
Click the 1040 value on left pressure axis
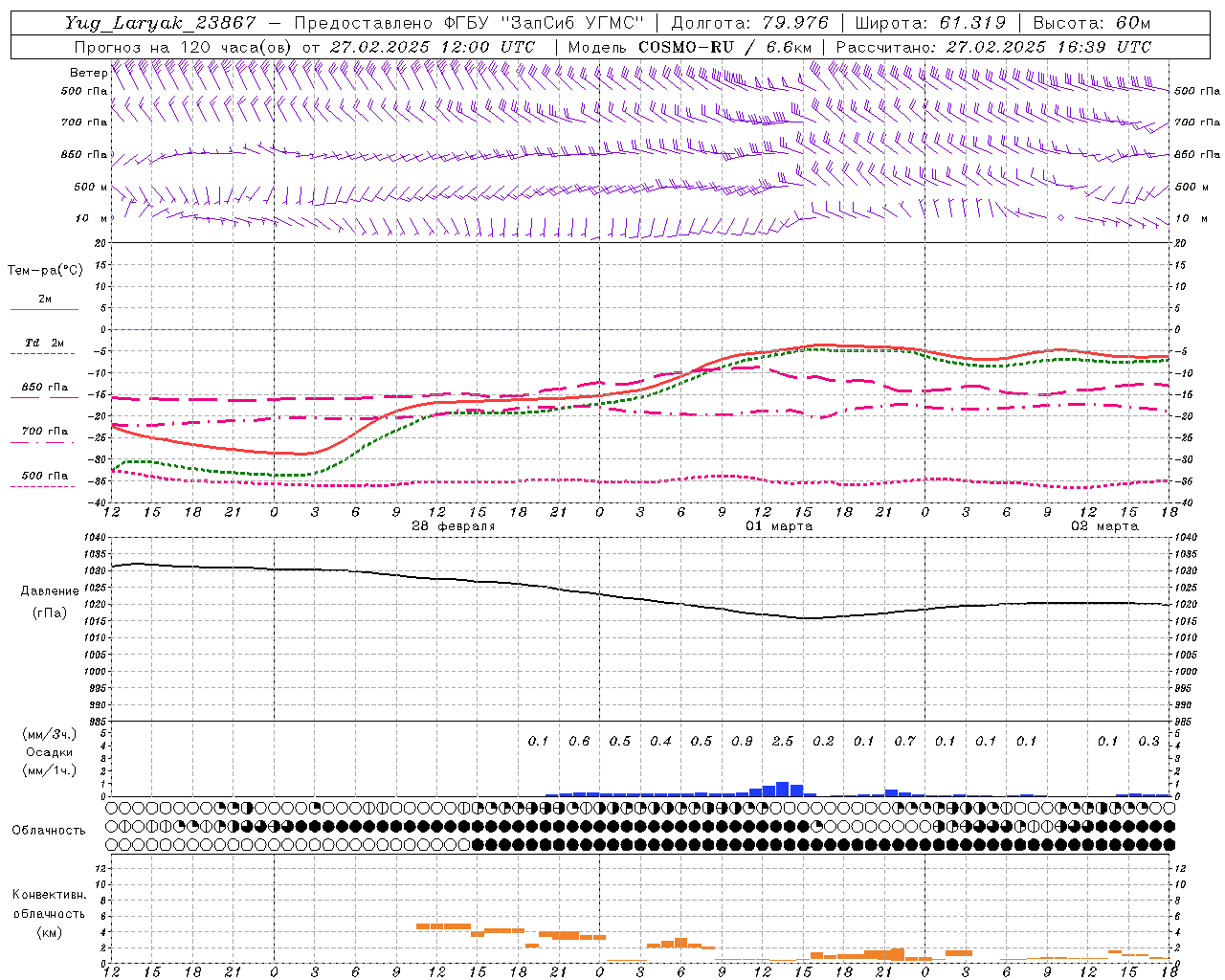pyautogui.click(x=96, y=537)
